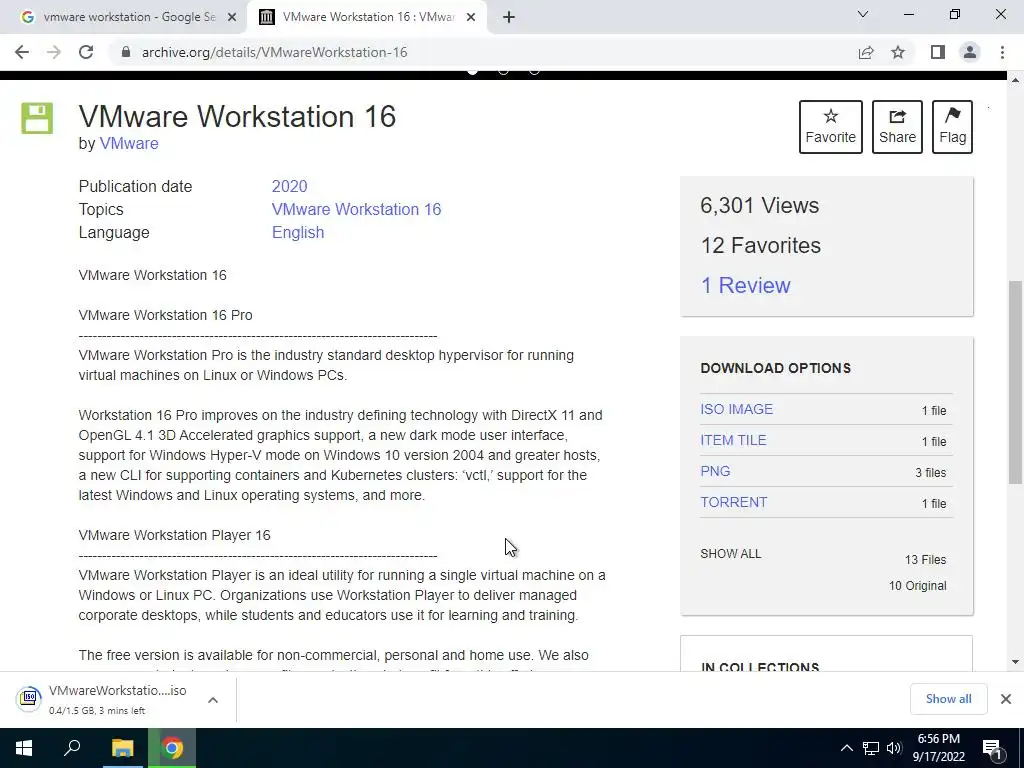Click Show all downloads

pyautogui.click(x=948, y=699)
